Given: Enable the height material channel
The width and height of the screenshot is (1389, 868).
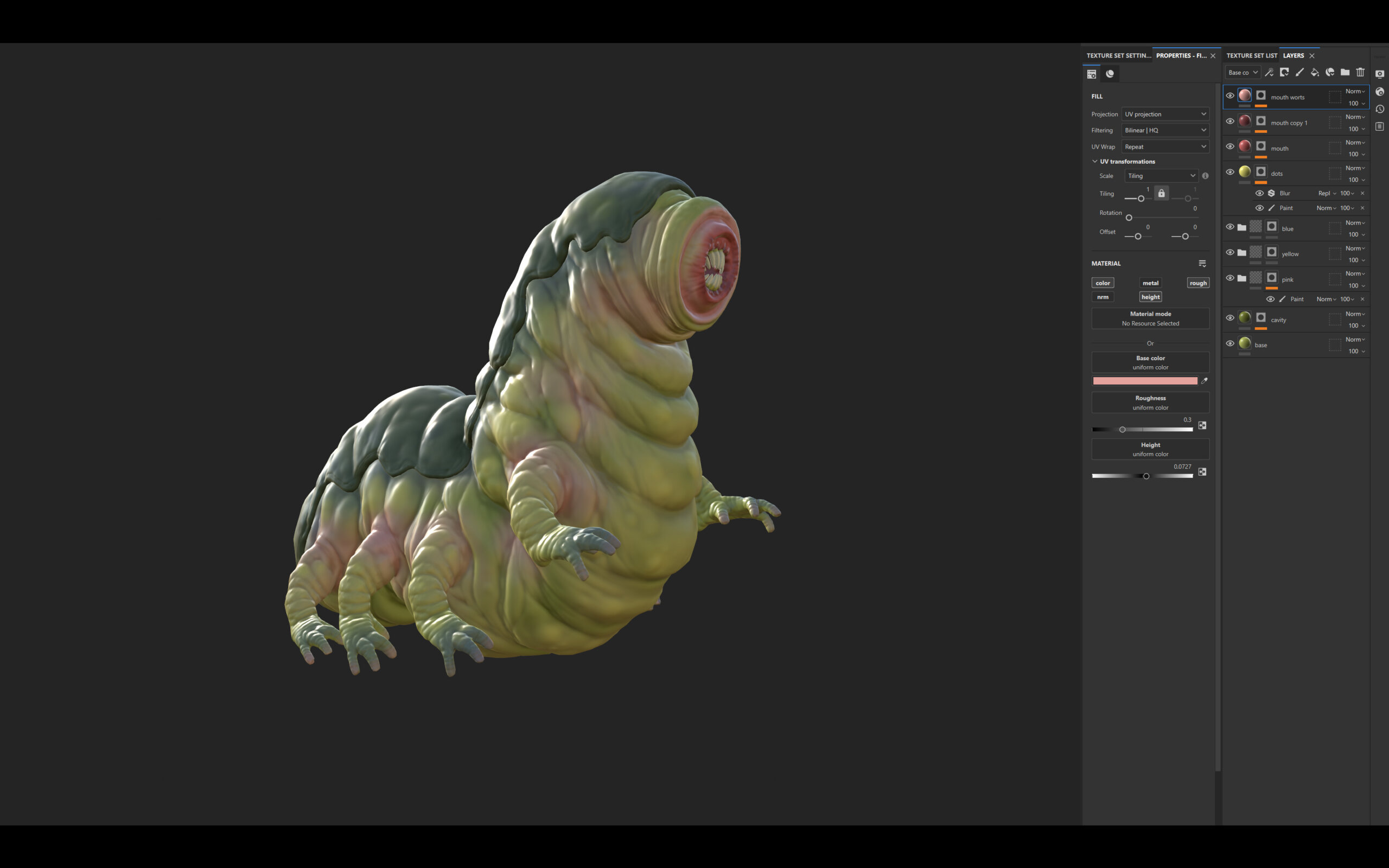Looking at the screenshot, I should click(x=1150, y=296).
